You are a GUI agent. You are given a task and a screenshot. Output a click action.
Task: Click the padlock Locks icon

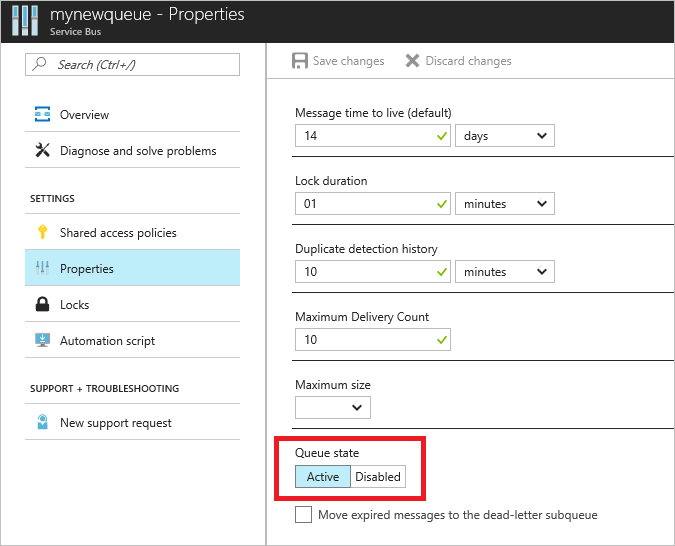42,304
